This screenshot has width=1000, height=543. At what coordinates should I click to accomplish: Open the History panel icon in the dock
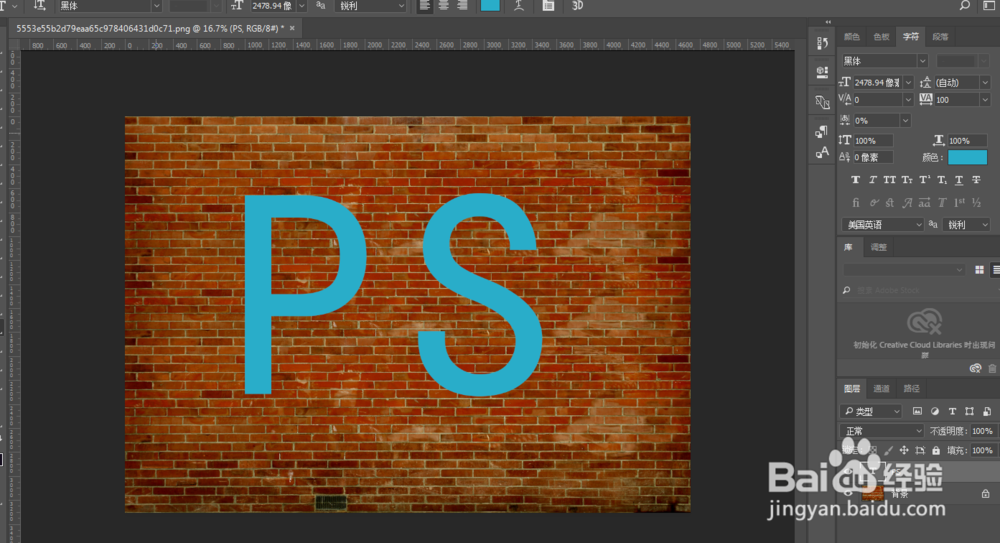822,43
